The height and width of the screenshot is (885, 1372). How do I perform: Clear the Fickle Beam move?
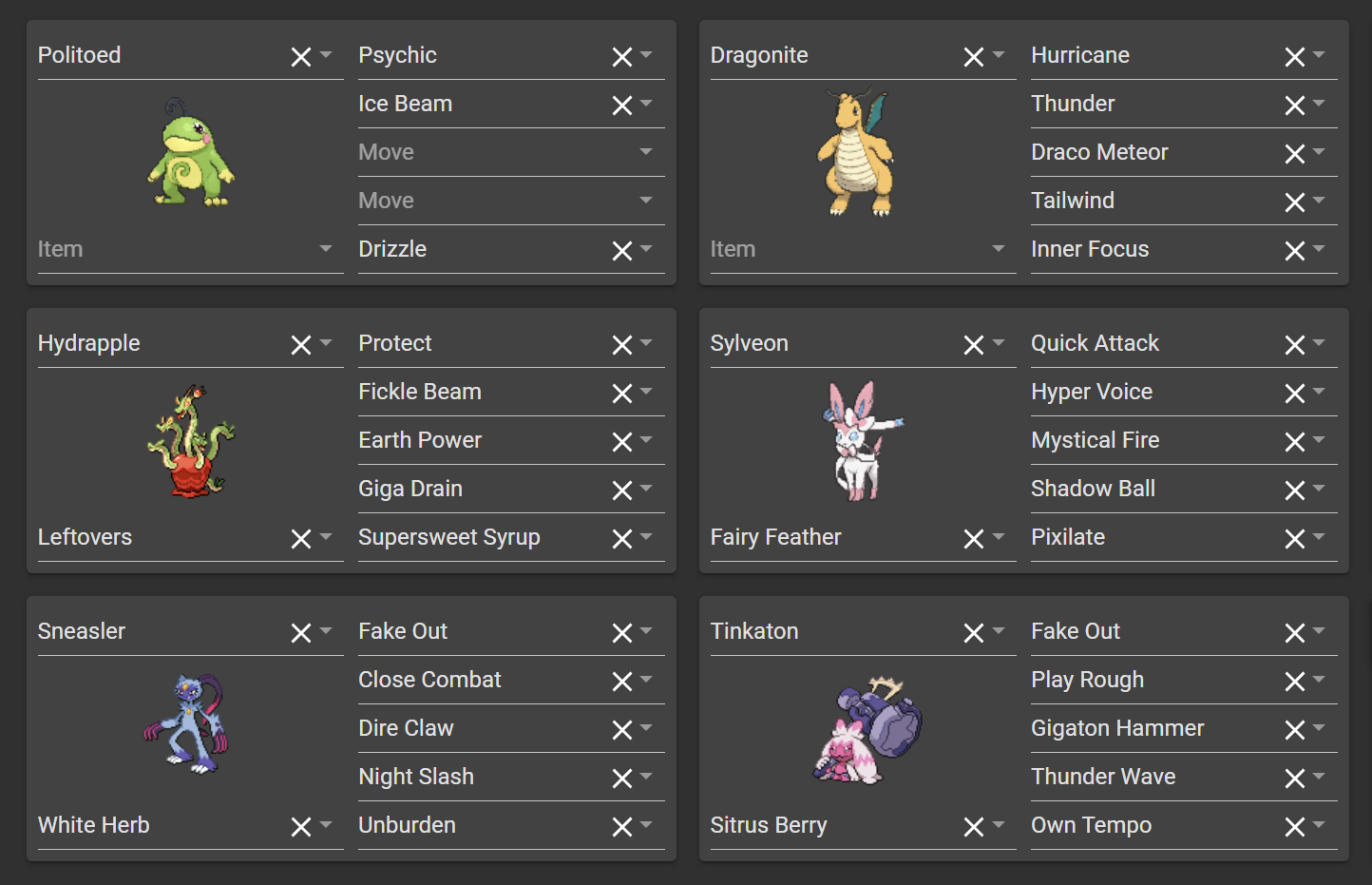[622, 394]
